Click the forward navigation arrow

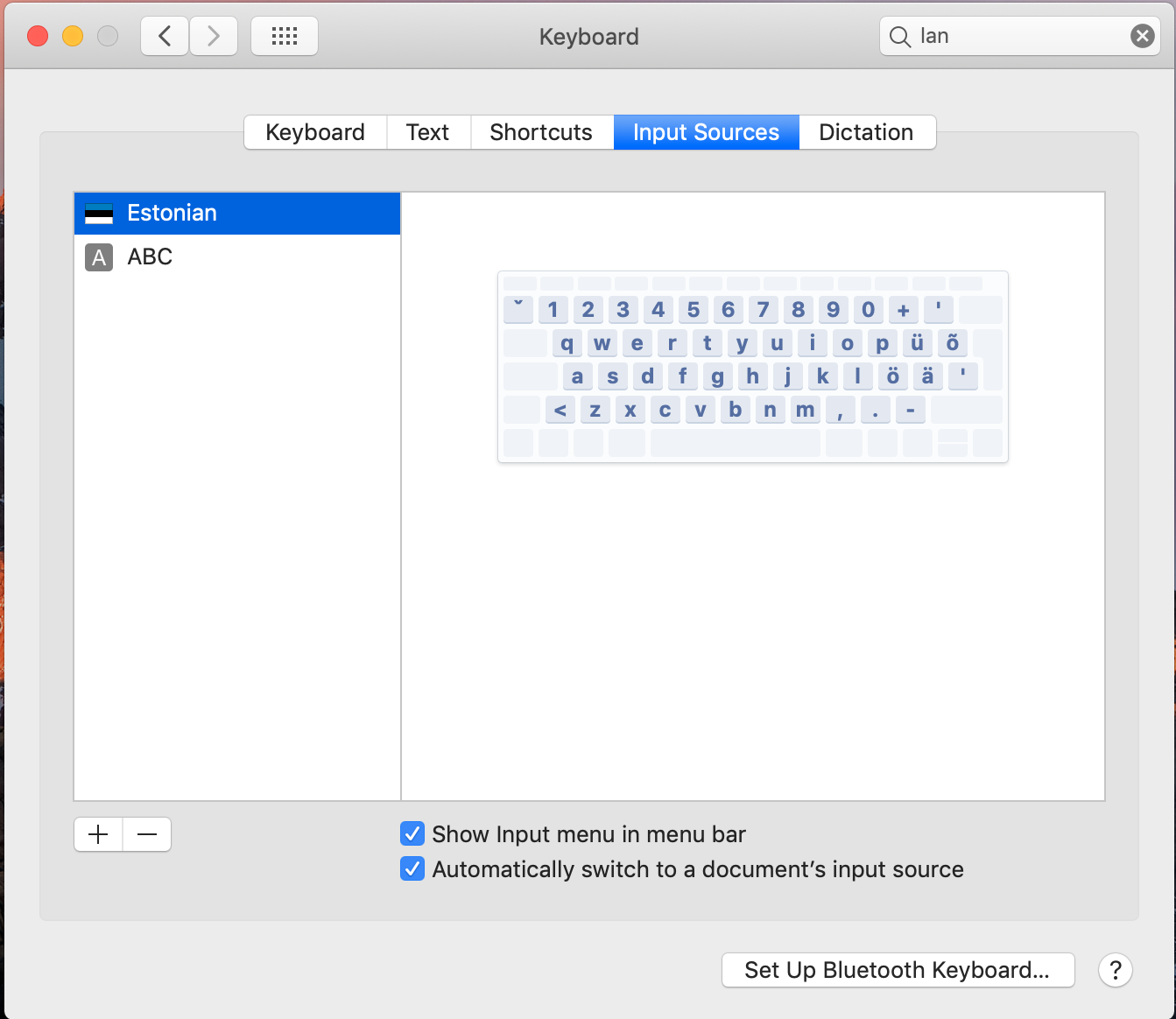click(x=213, y=36)
